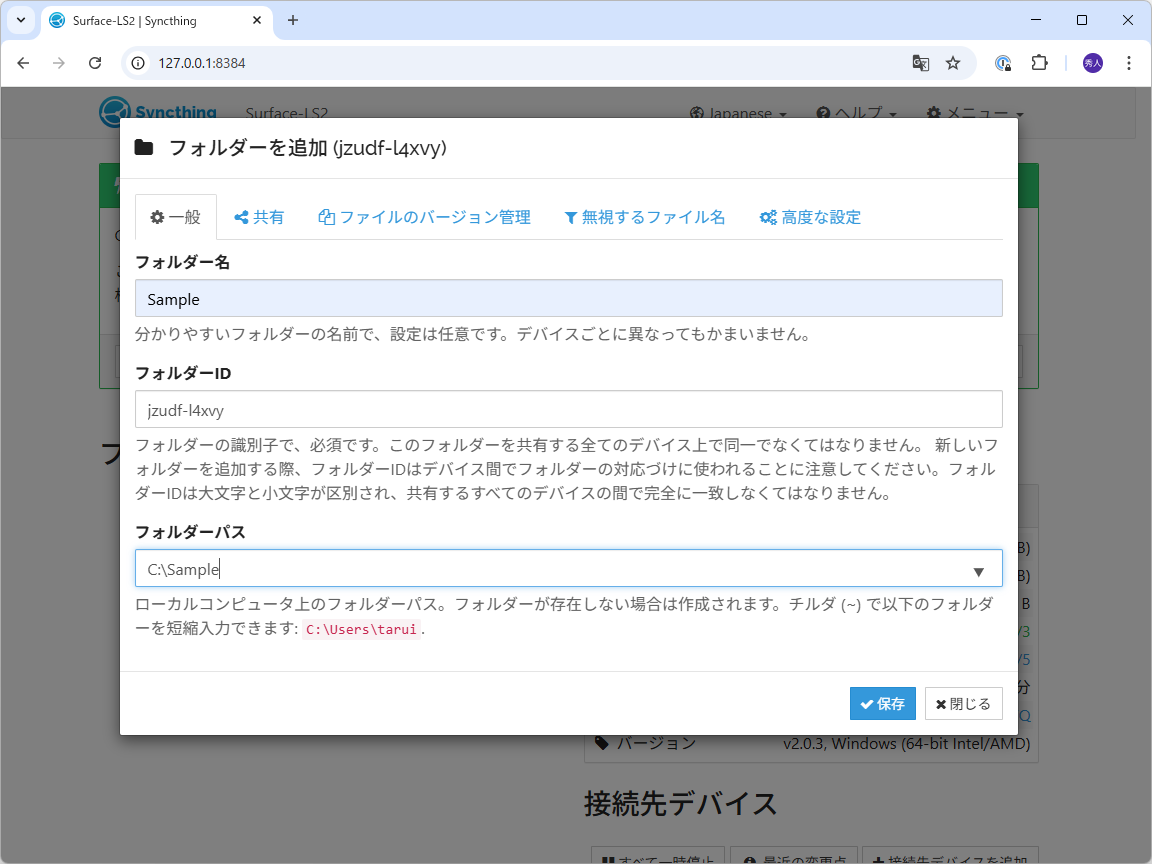Open the 一般 (General) tab

coord(176,217)
